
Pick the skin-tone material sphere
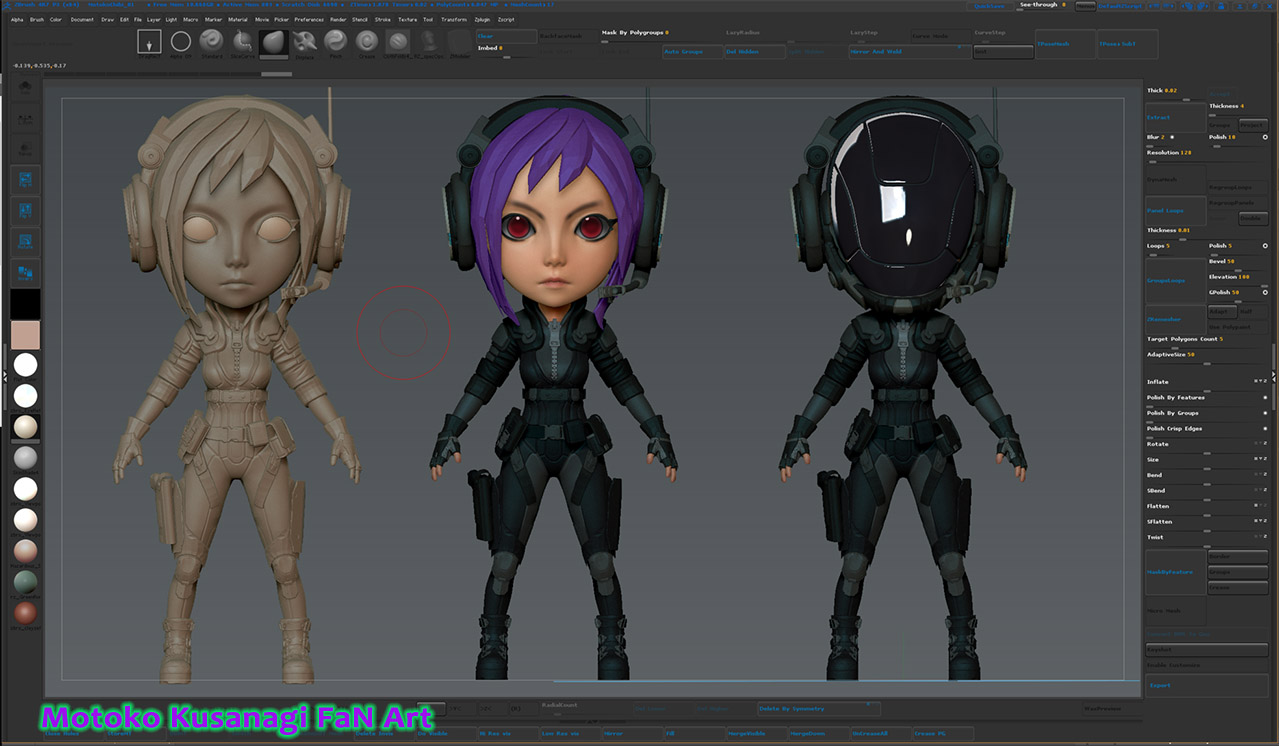25,551
